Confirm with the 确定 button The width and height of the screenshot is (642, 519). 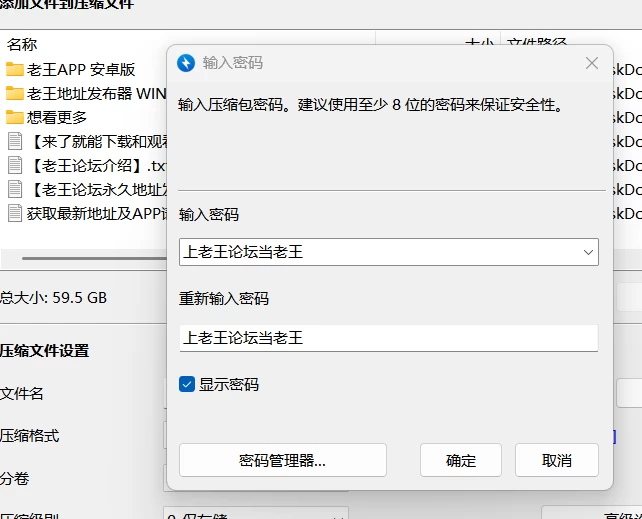pos(461,460)
